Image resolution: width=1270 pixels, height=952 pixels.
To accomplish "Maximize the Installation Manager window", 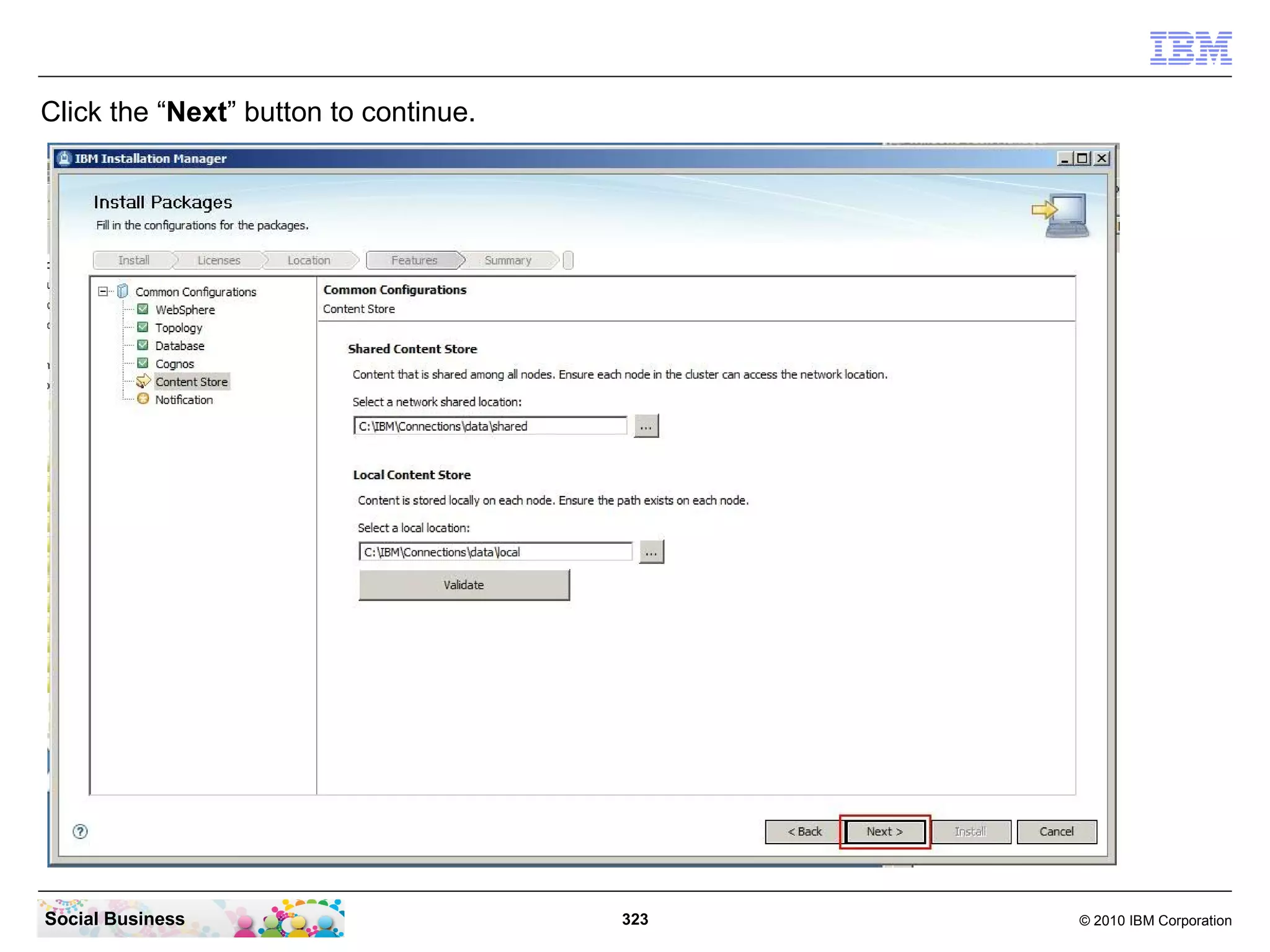I will [x=1083, y=159].
